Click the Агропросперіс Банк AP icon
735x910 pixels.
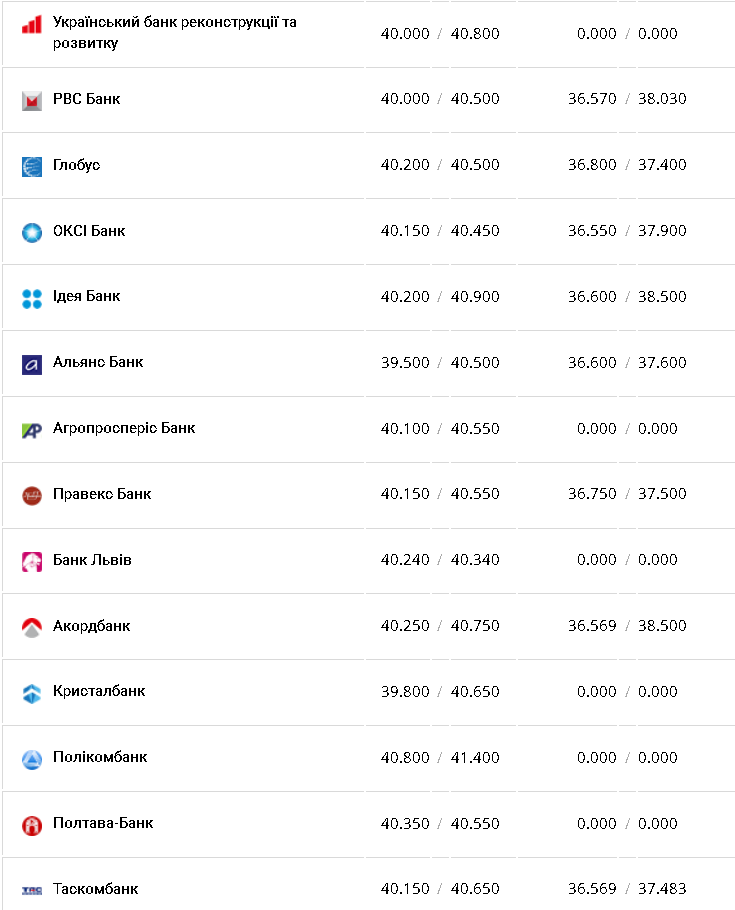point(32,430)
